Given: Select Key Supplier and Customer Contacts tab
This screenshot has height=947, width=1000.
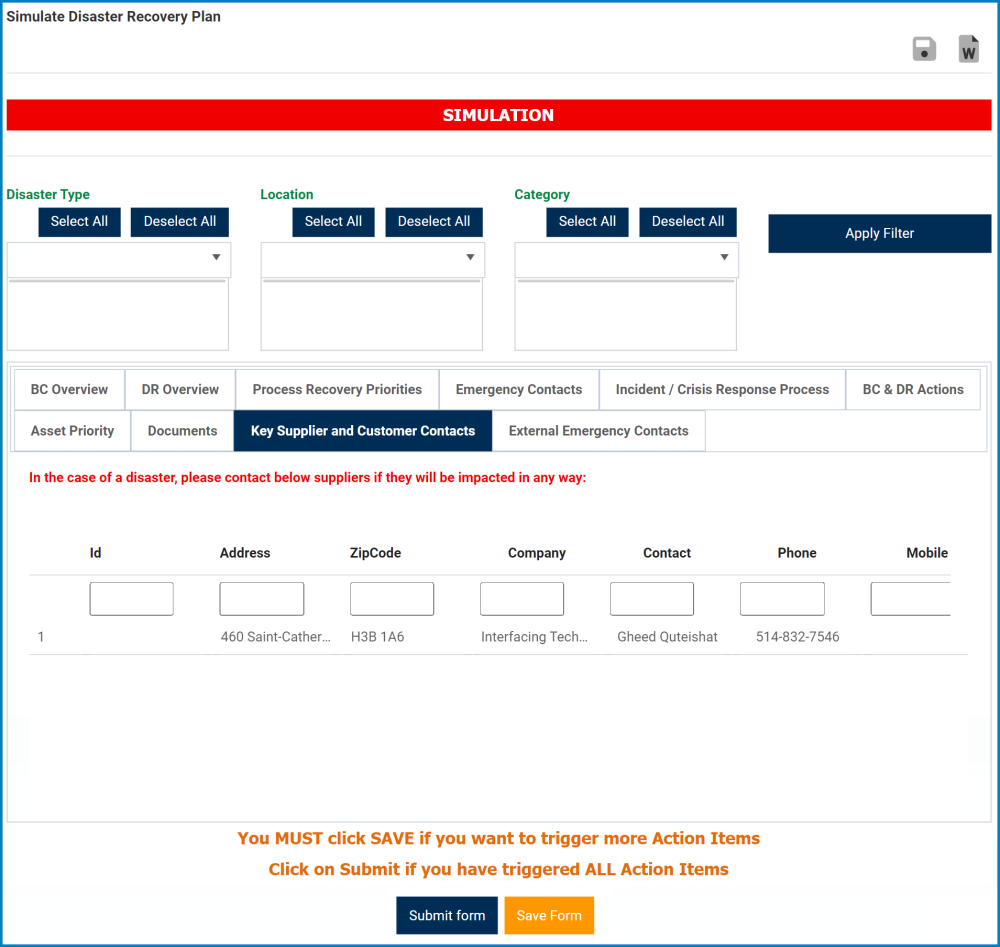Looking at the screenshot, I should (363, 431).
